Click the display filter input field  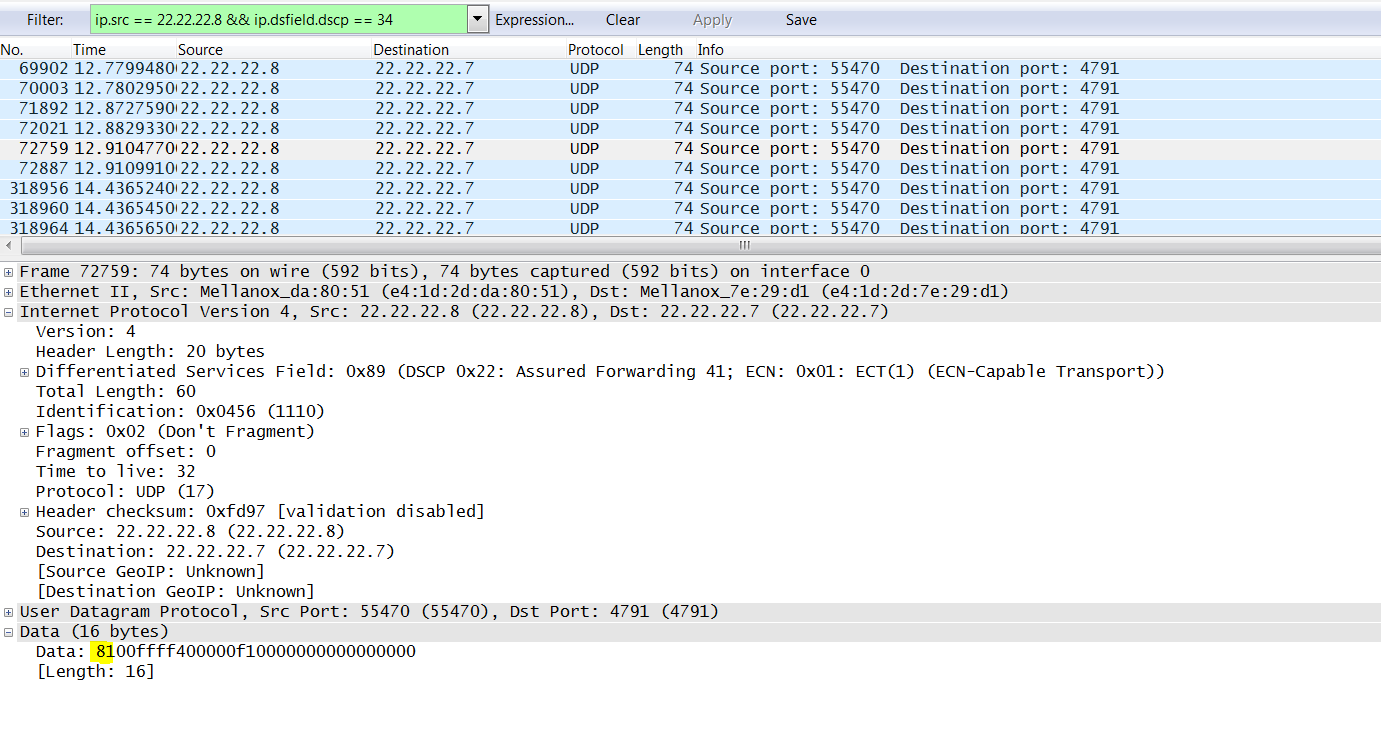tap(278, 19)
